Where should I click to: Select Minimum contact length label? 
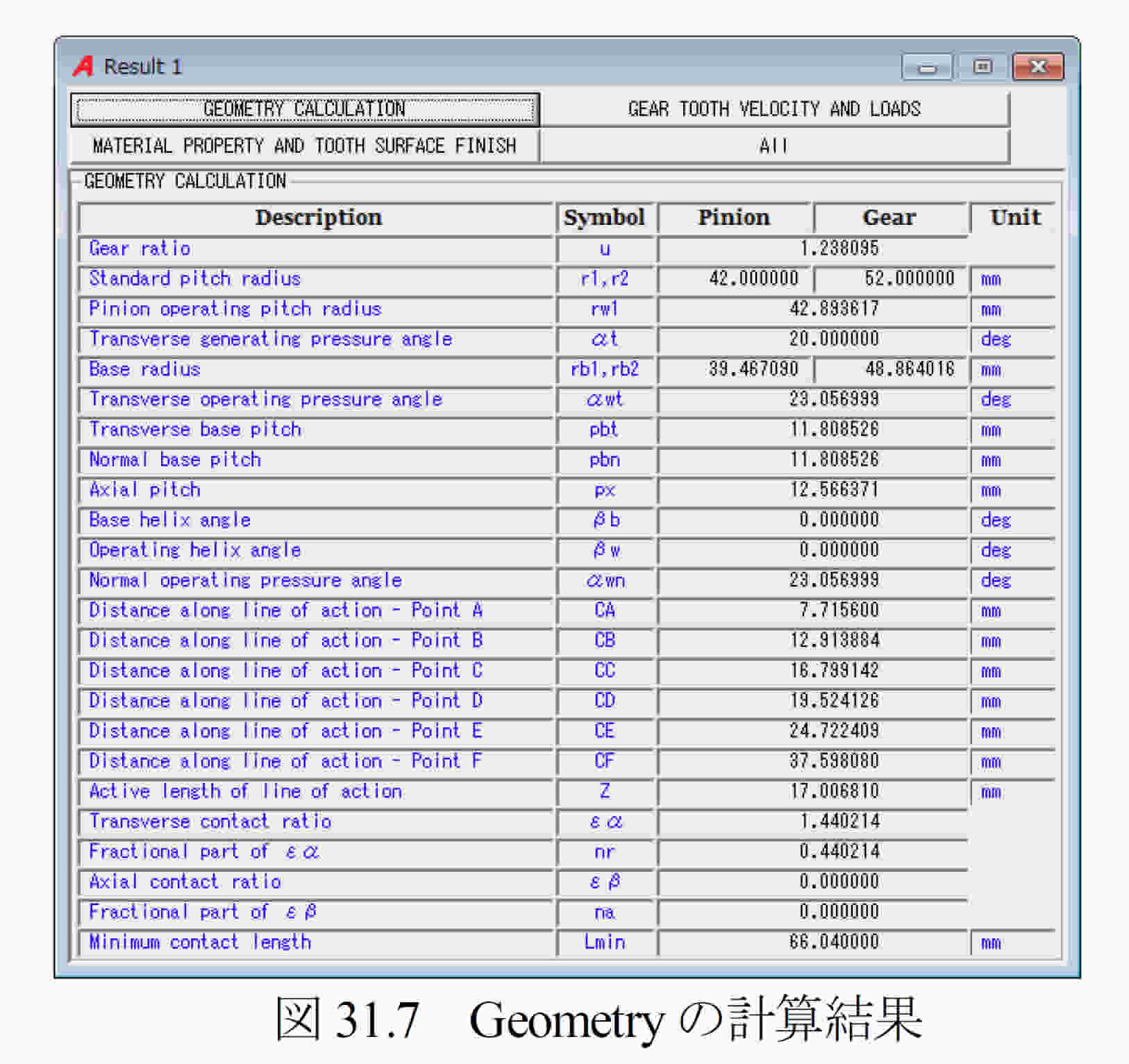click(200, 943)
